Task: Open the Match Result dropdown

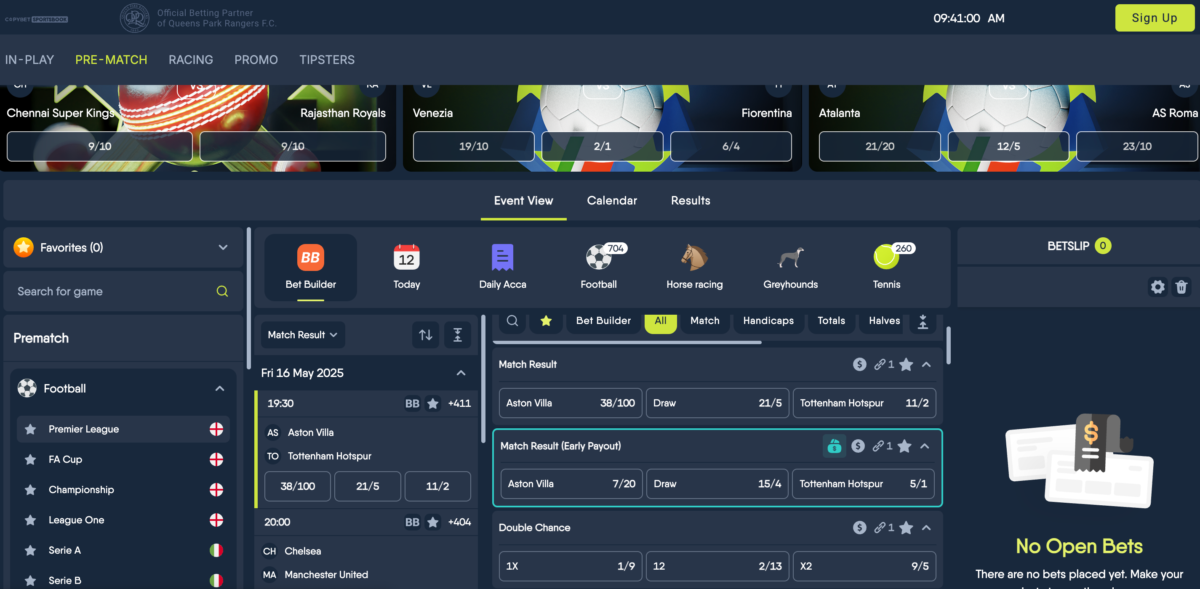Action: point(304,335)
